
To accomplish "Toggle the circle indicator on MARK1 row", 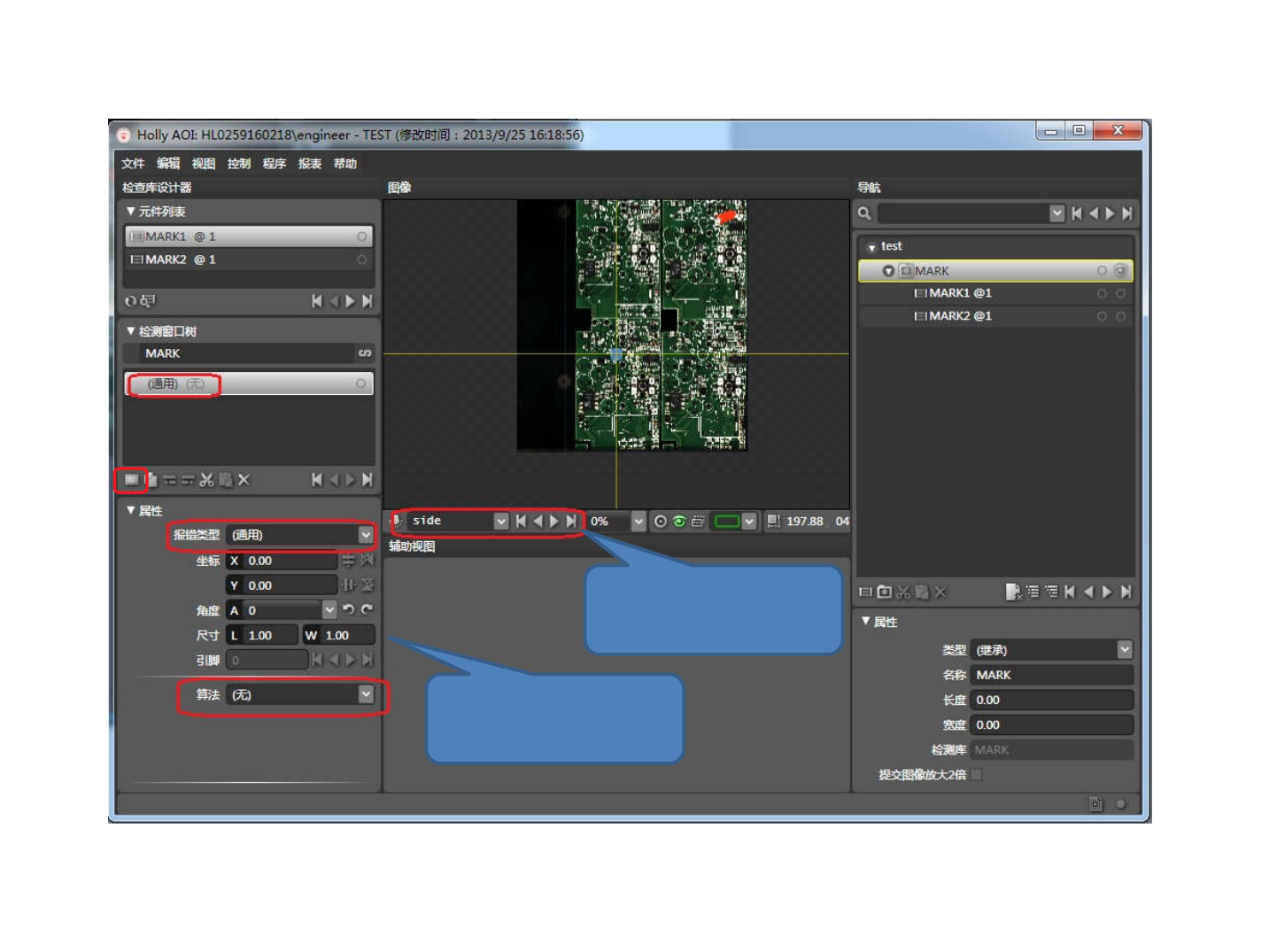I will [361, 236].
